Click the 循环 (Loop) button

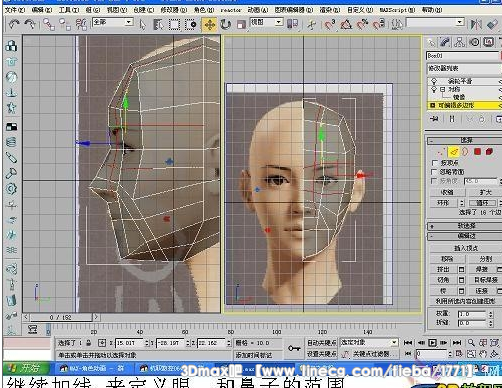point(482,203)
